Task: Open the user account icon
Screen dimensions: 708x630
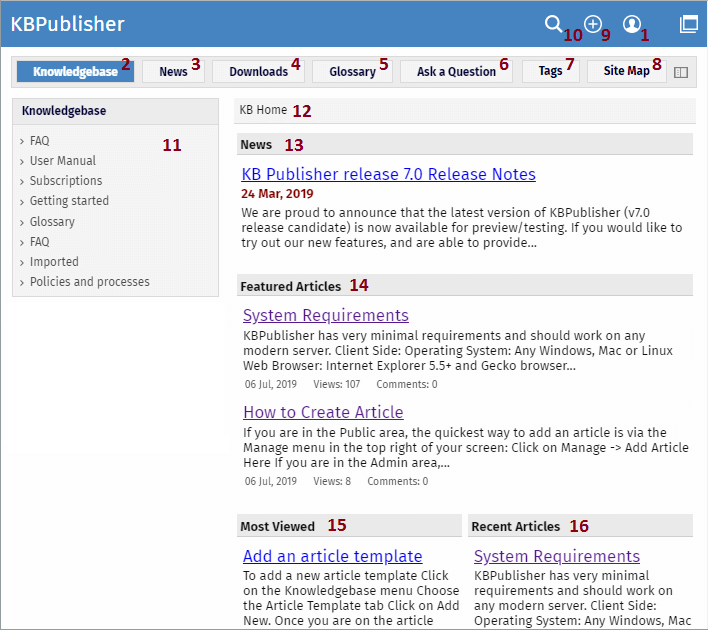Action: click(632, 24)
